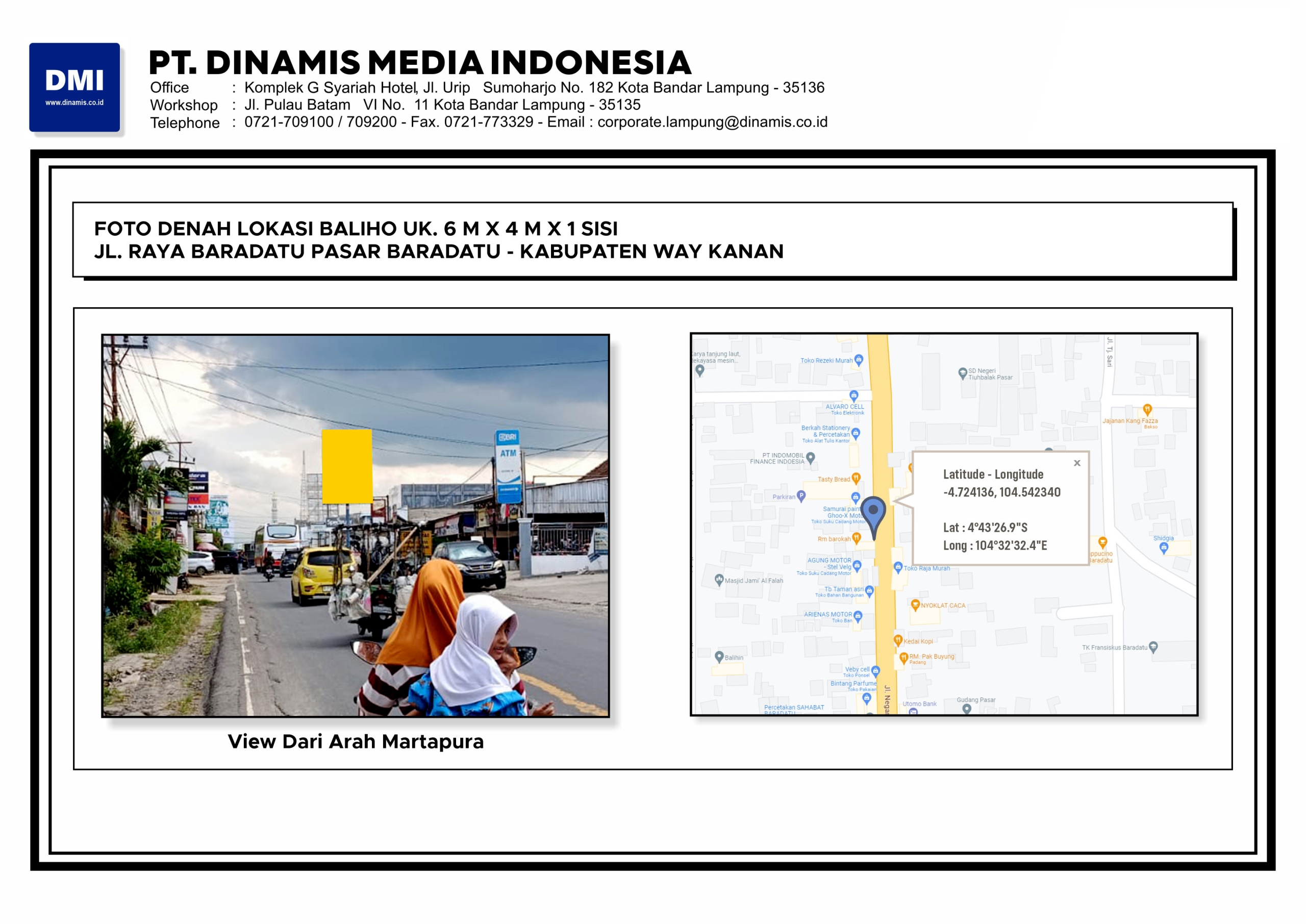Click the NYOKLAT CACA cafe pin

(x=915, y=605)
